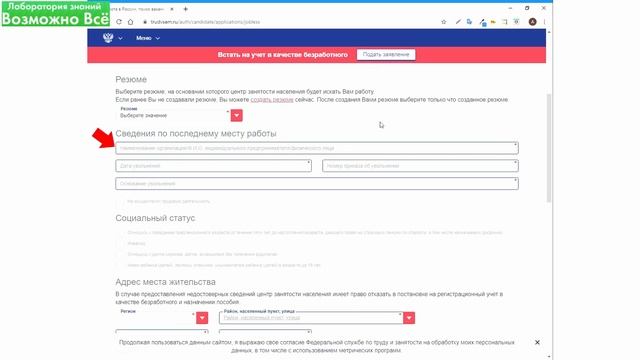Click the 'Адрес места жительства' heading

point(165,282)
